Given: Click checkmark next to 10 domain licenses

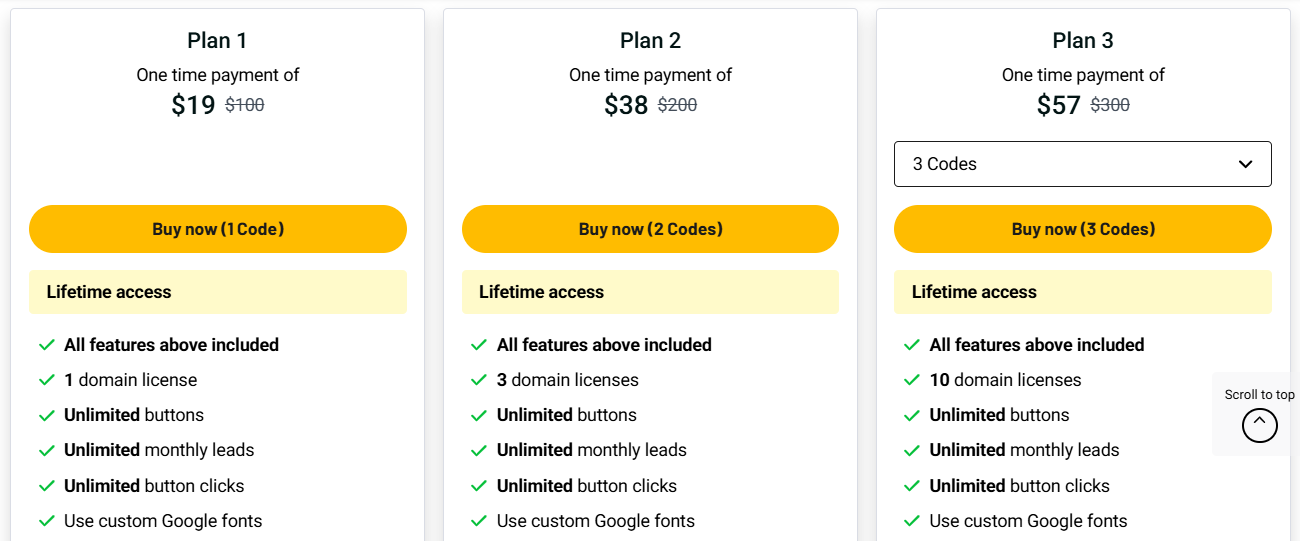Looking at the screenshot, I should point(912,380).
